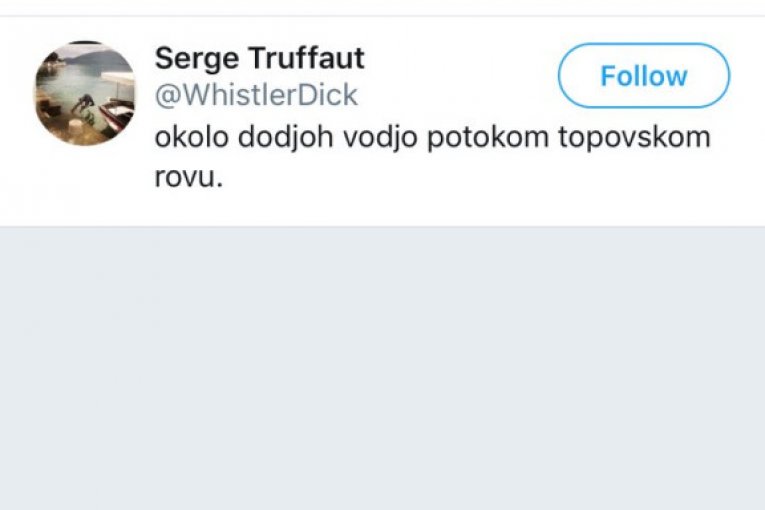Screen dimensions: 765x510
Task: Click the white strip above the tweet card
Action: 382,7
